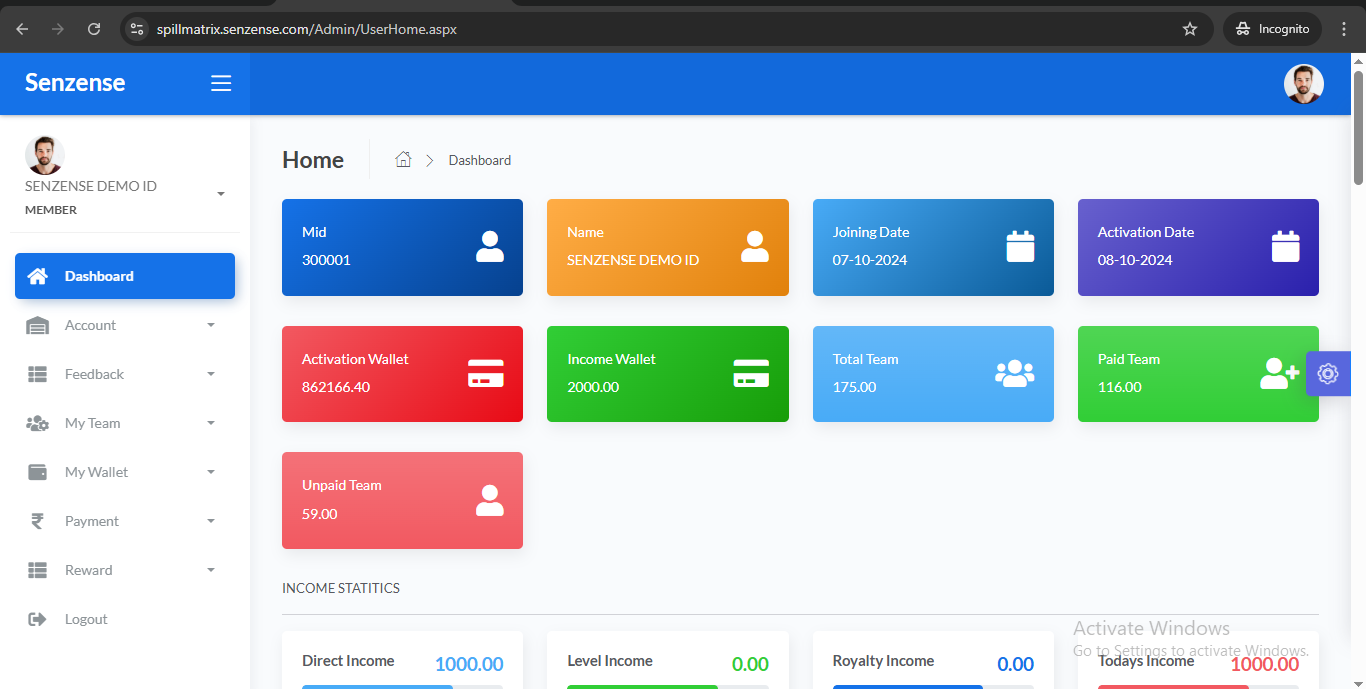Click the INCOME STATITICS heading
The width and height of the screenshot is (1366, 689).
click(x=341, y=588)
